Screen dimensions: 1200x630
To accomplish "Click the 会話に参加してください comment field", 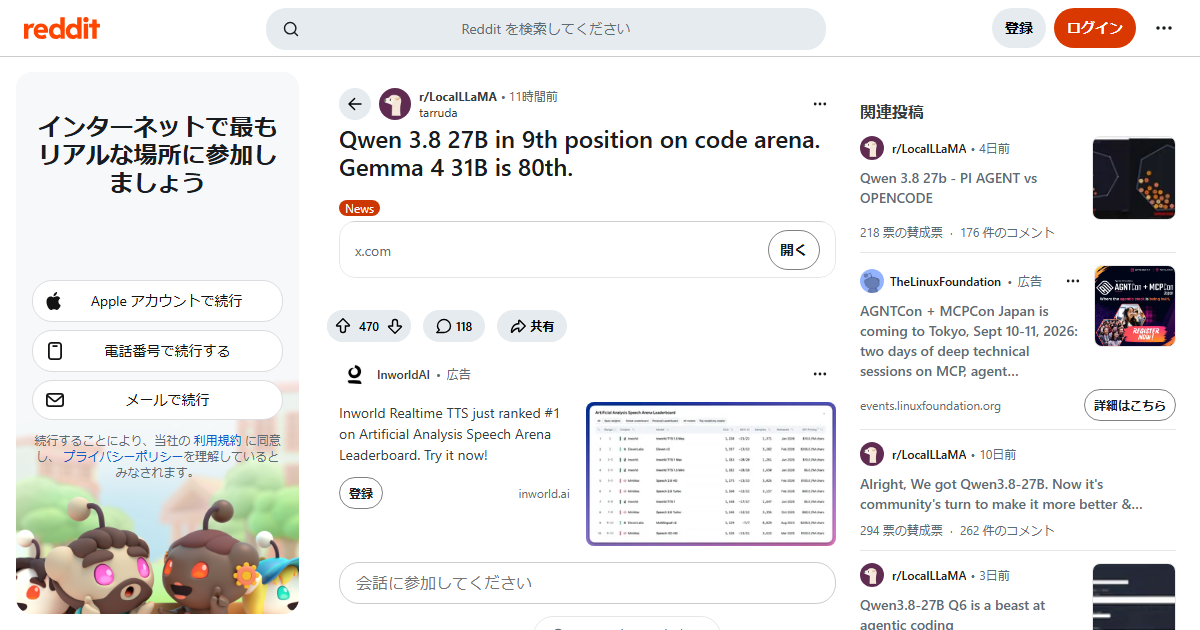I will pyautogui.click(x=587, y=583).
